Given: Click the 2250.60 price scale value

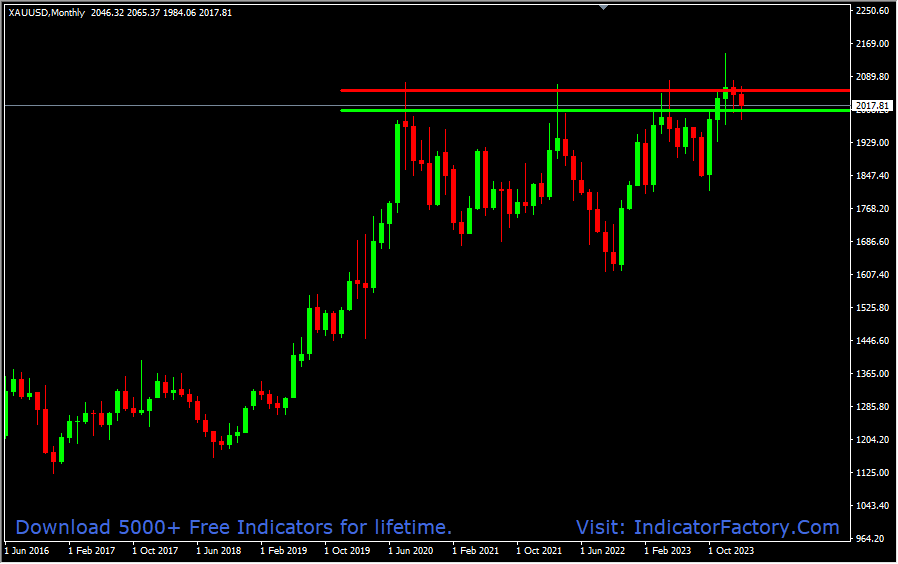Looking at the screenshot, I should click(872, 10).
